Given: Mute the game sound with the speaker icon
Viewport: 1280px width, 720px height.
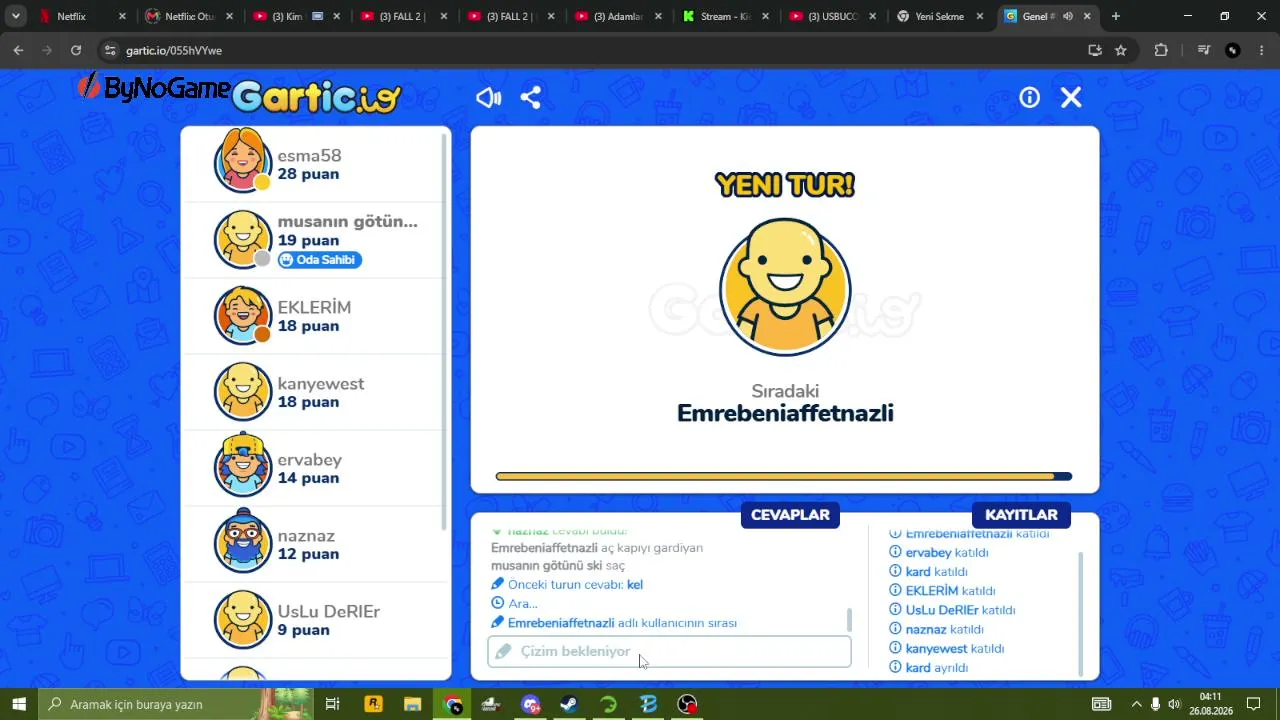Looking at the screenshot, I should coord(488,97).
